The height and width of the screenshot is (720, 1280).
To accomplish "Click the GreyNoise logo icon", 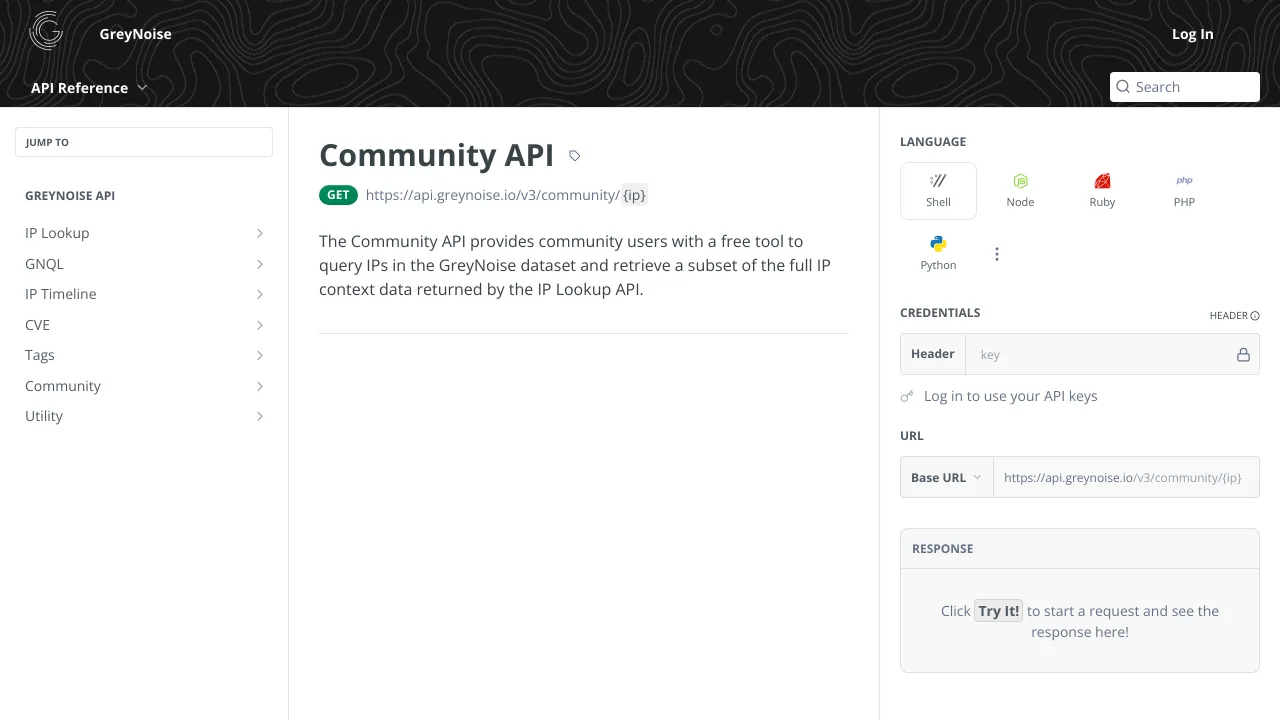I will pyautogui.click(x=46, y=31).
